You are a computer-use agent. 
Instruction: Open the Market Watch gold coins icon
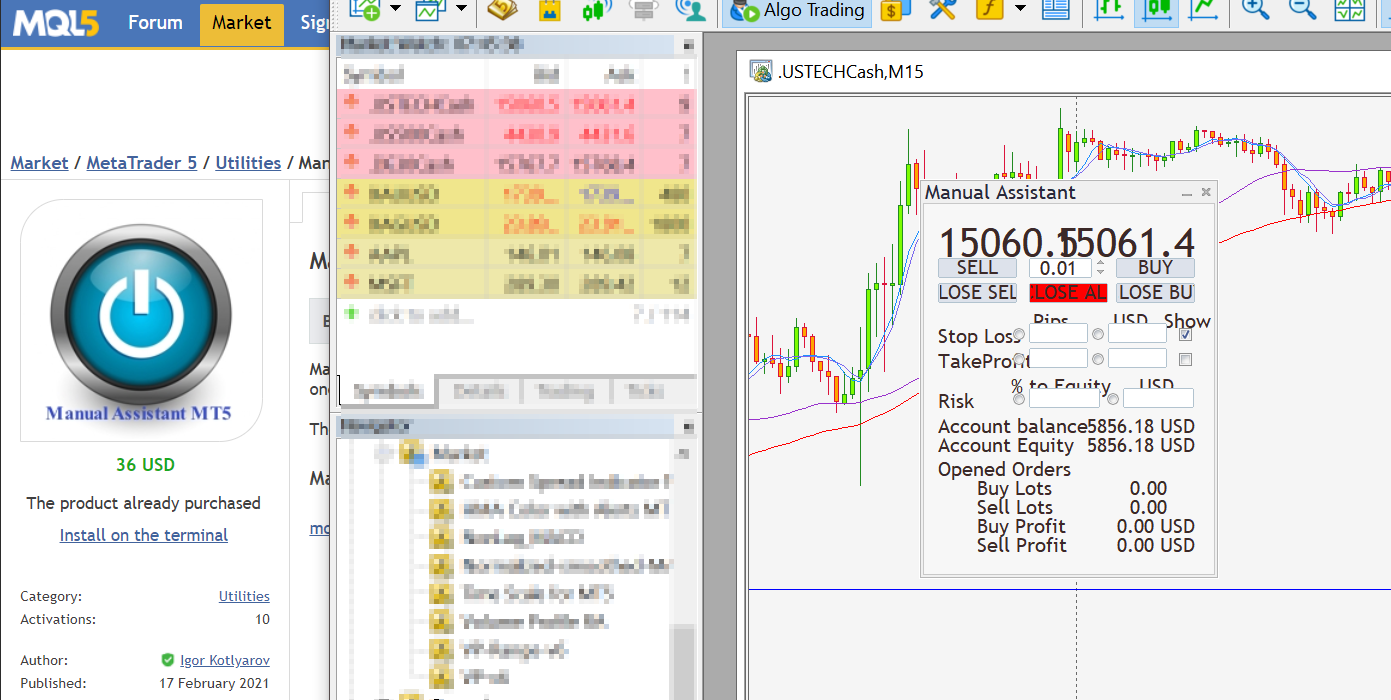click(502, 10)
